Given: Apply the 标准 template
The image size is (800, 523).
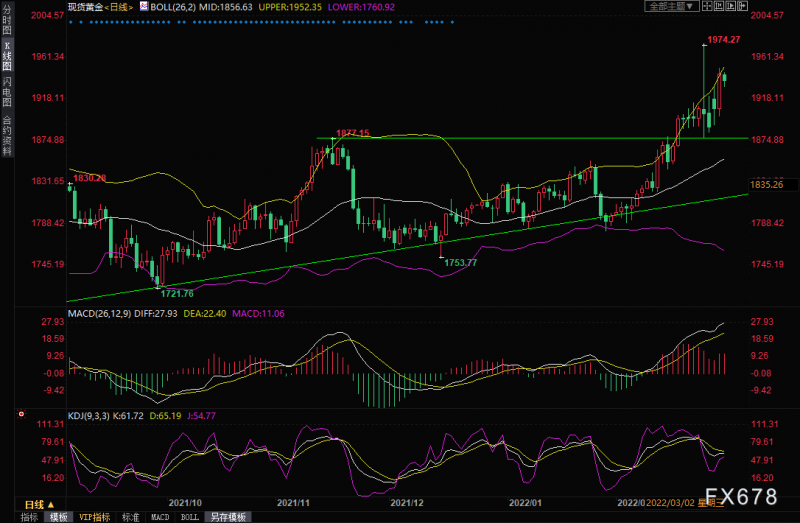Looking at the screenshot, I should point(130,517).
